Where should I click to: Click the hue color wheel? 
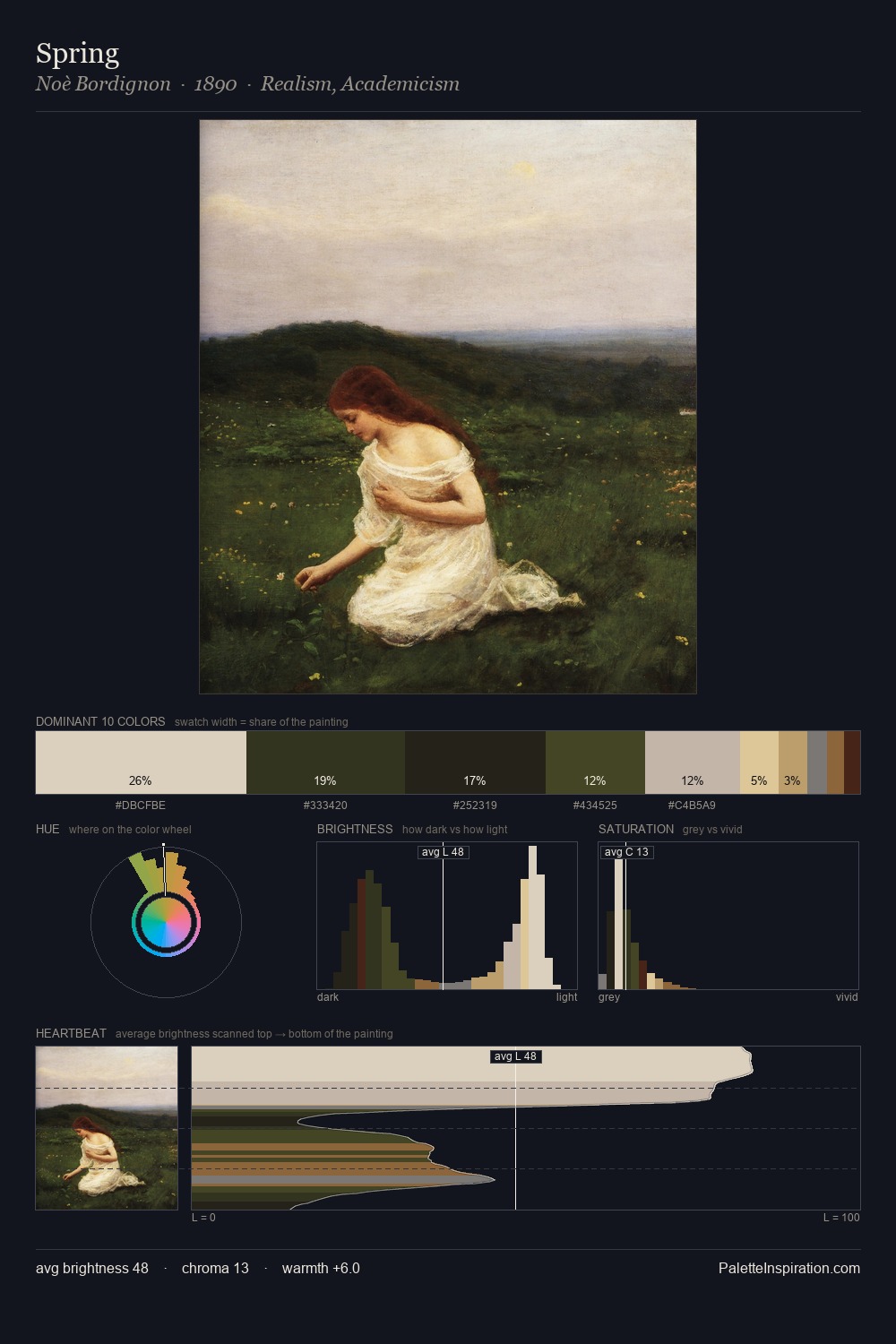coord(166,922)
